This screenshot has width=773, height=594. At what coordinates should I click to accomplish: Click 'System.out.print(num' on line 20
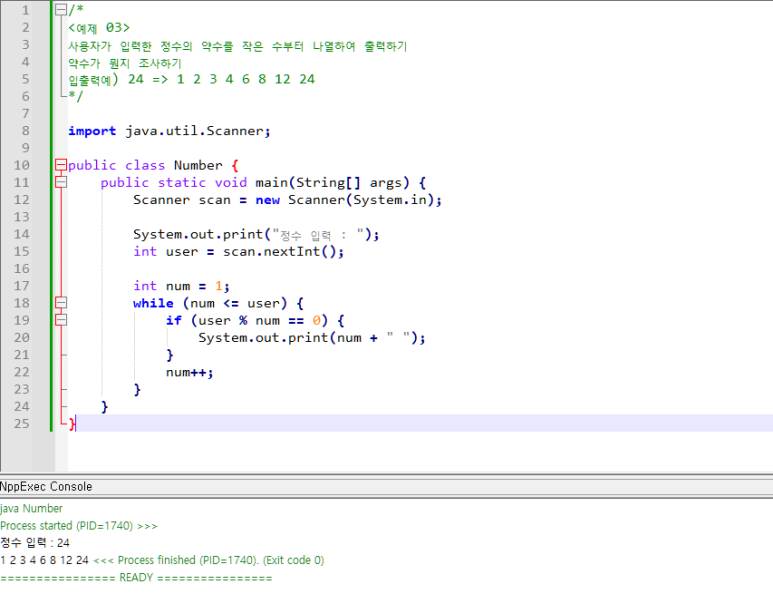tap(280, 338)
